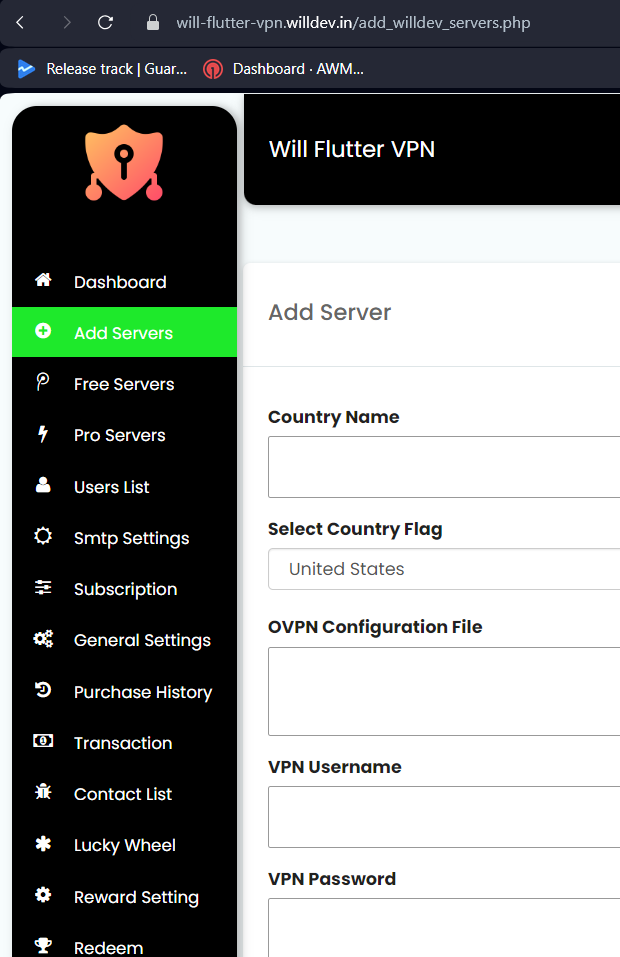Click the VPN Password label
The width and height of the screenshot is (620, 957).
(x=332, y=879)
